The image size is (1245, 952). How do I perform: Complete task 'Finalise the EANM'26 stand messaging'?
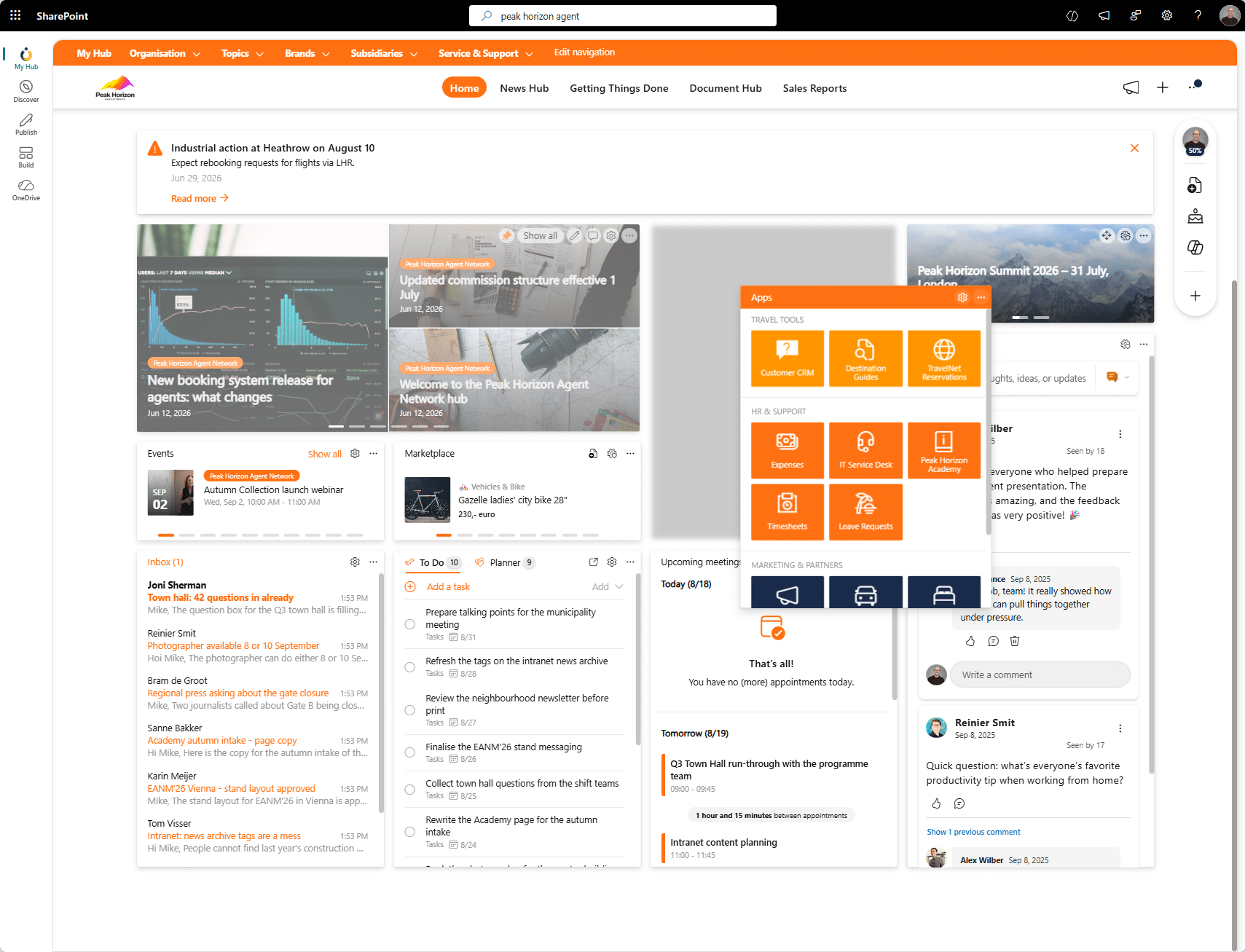coord(410,752)
